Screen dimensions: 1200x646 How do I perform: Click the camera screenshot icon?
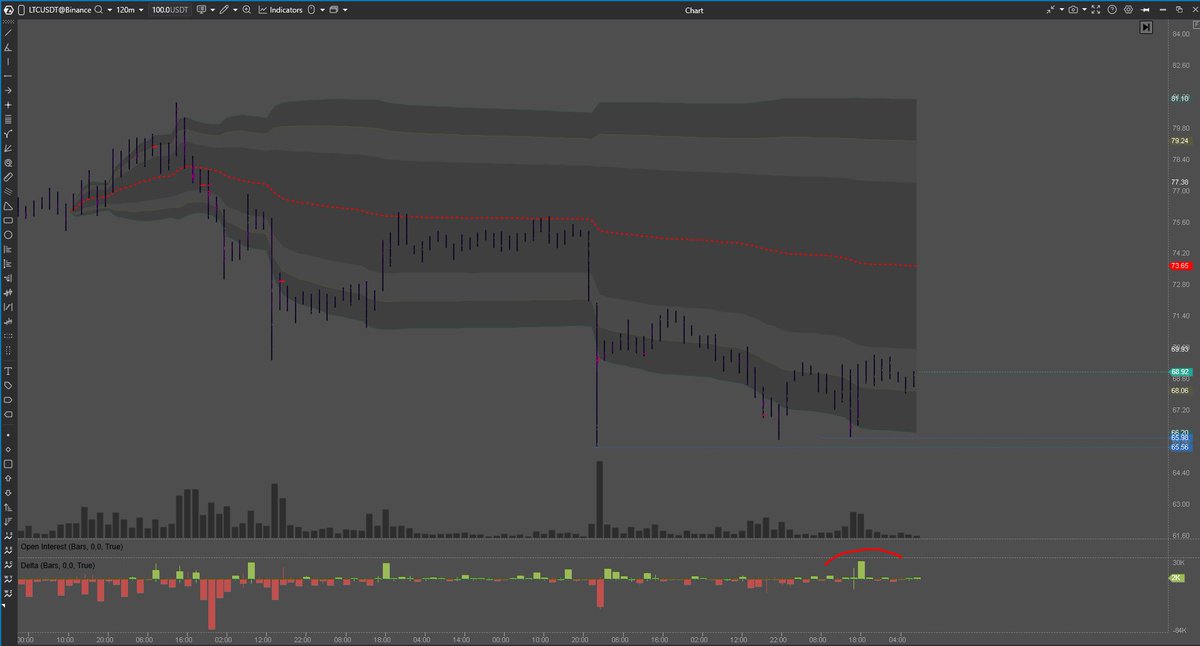(x=1073, y=10)
